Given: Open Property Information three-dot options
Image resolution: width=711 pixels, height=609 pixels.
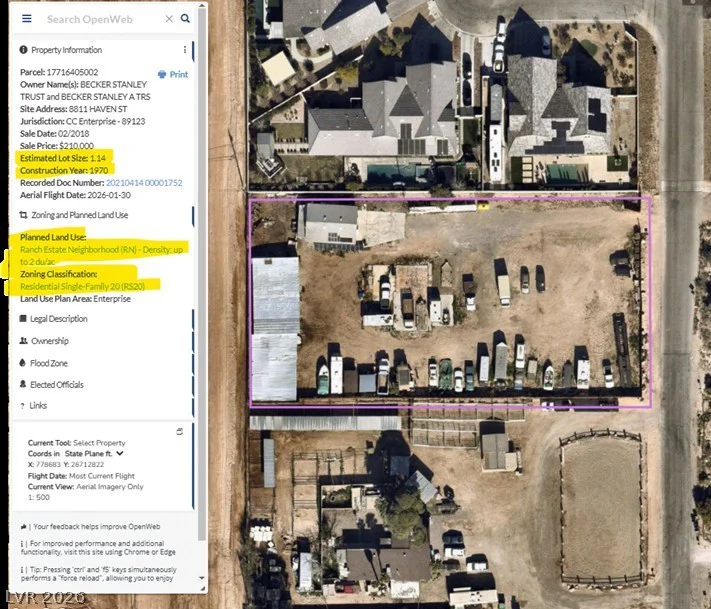Looking at the screenshot, I should [185, 50].
